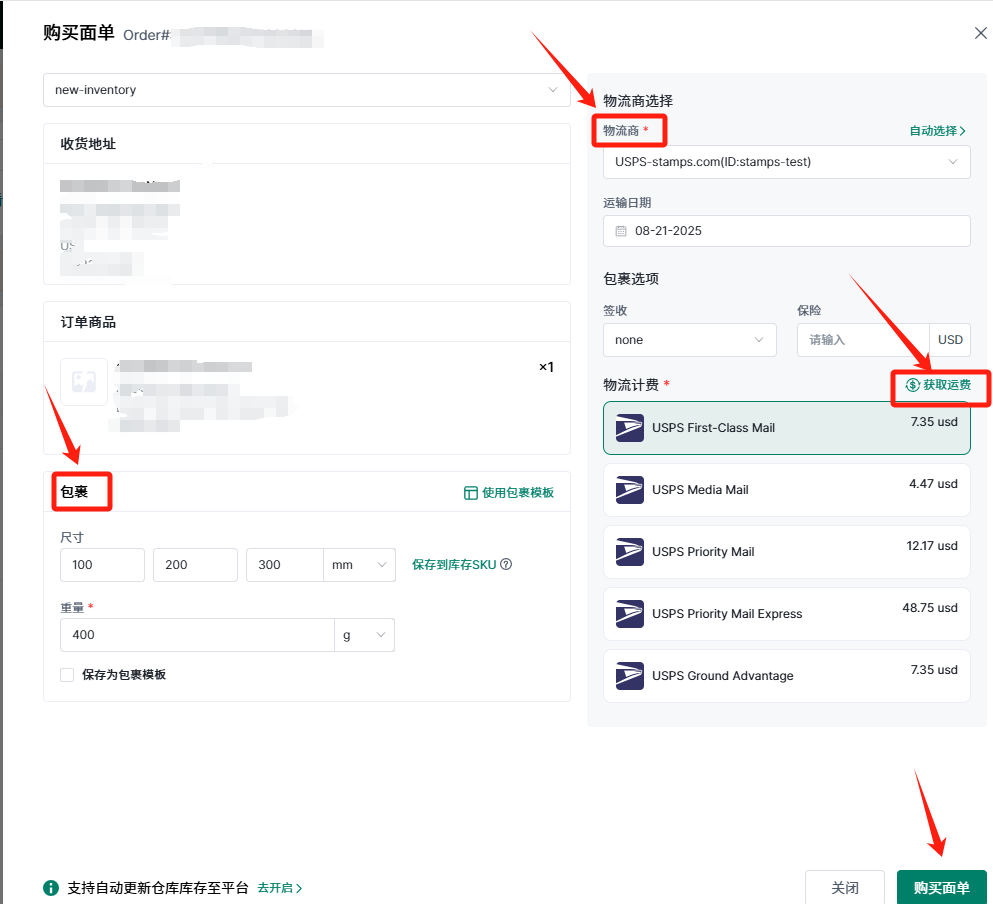Click 获取运费 to fetch shipping rates
993x904 pixels.
[x=939, y=385]
